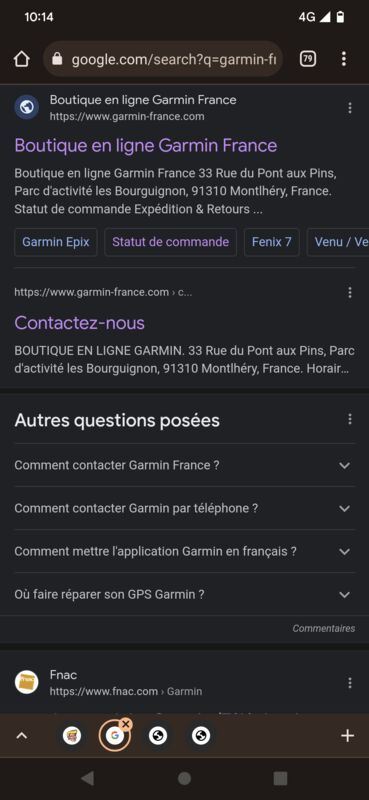Open the tab switcher showing 79 tabs
The height and width of the screenshot is (800, 369).
coord(307,59)
